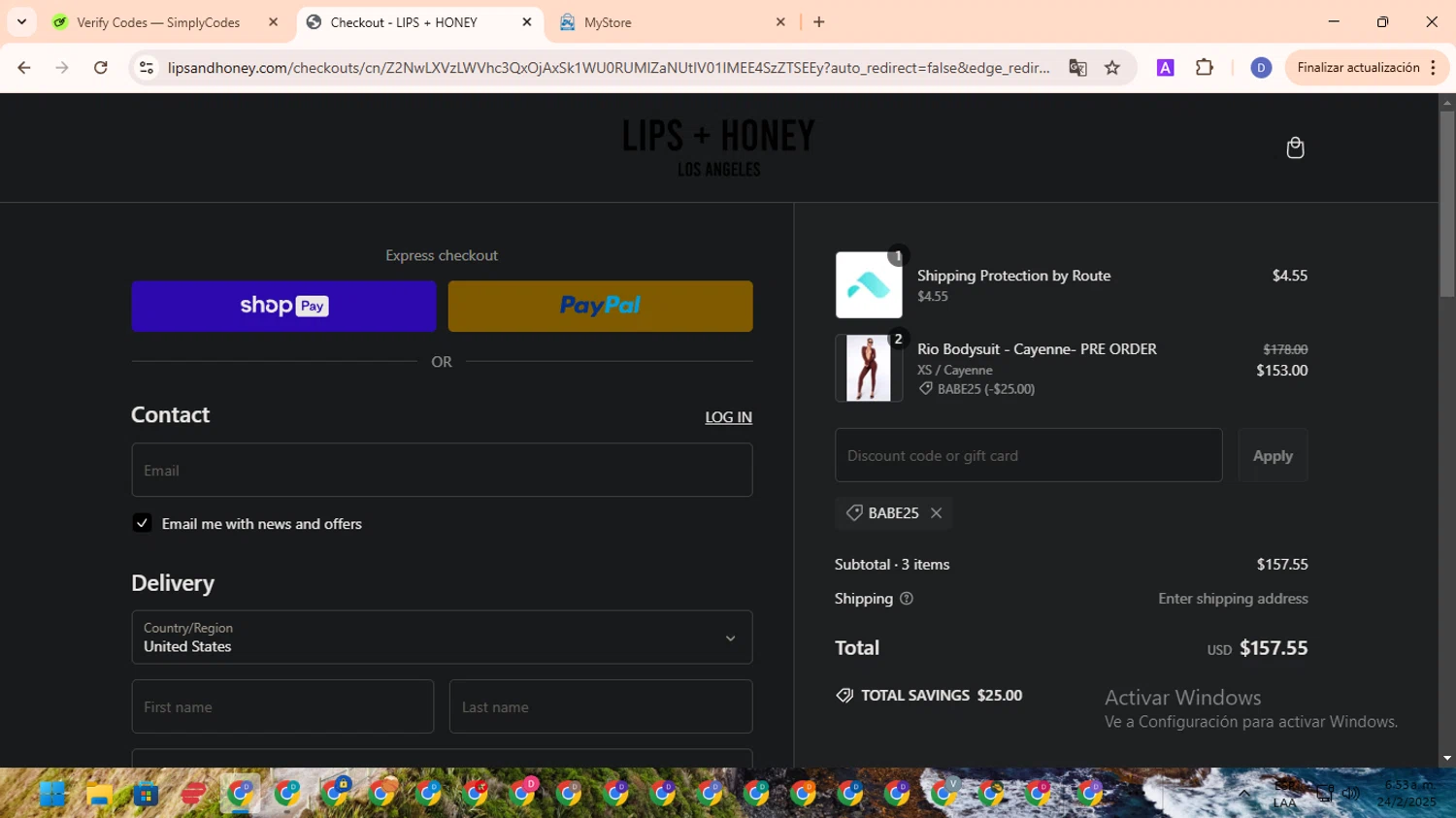The image size is (1456, 818).
Task: Focus the Last name field
Action: [x=600, y=706]
